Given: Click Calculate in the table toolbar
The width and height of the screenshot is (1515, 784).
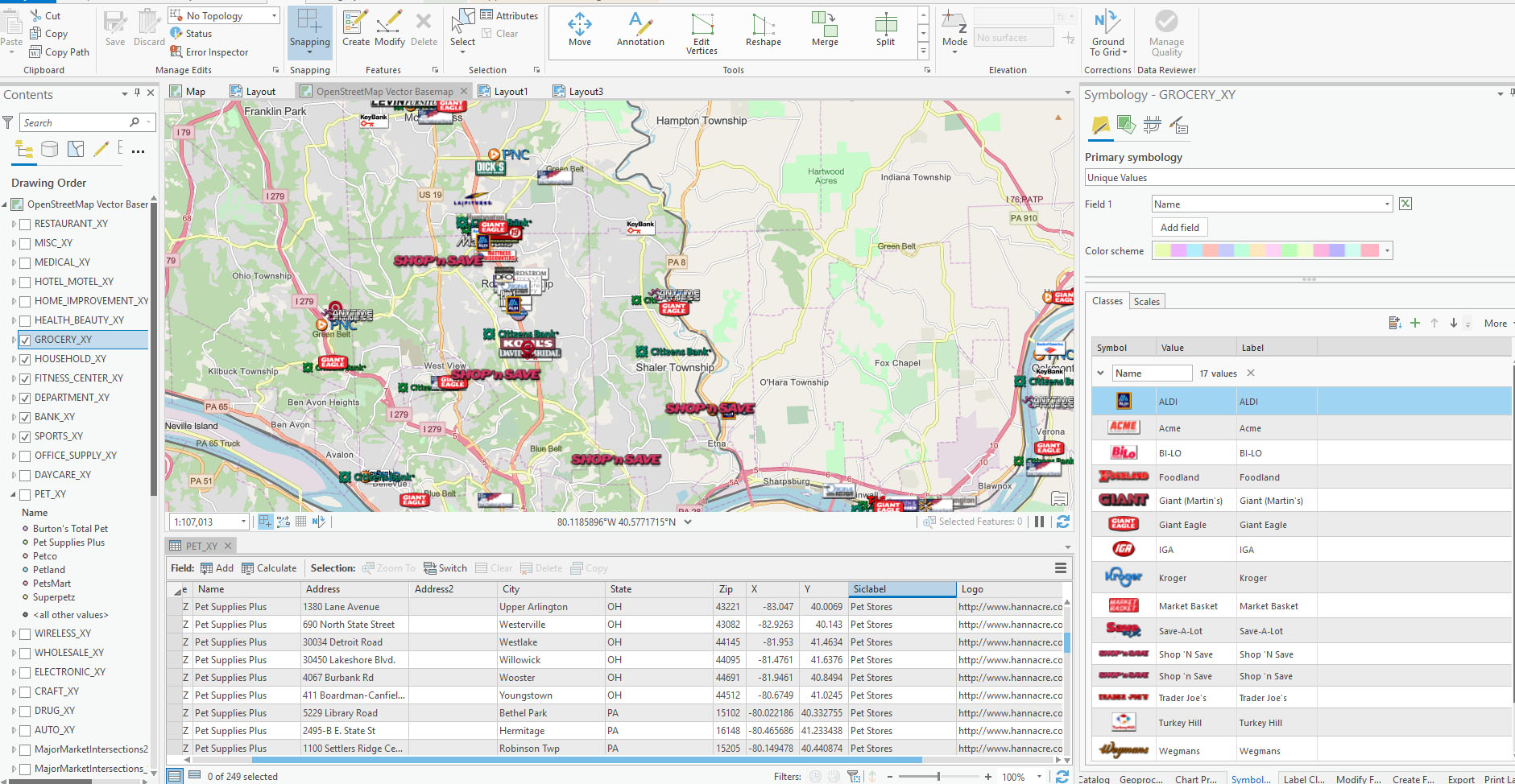Looking at the screenshot, I should [x=269, y=568].
